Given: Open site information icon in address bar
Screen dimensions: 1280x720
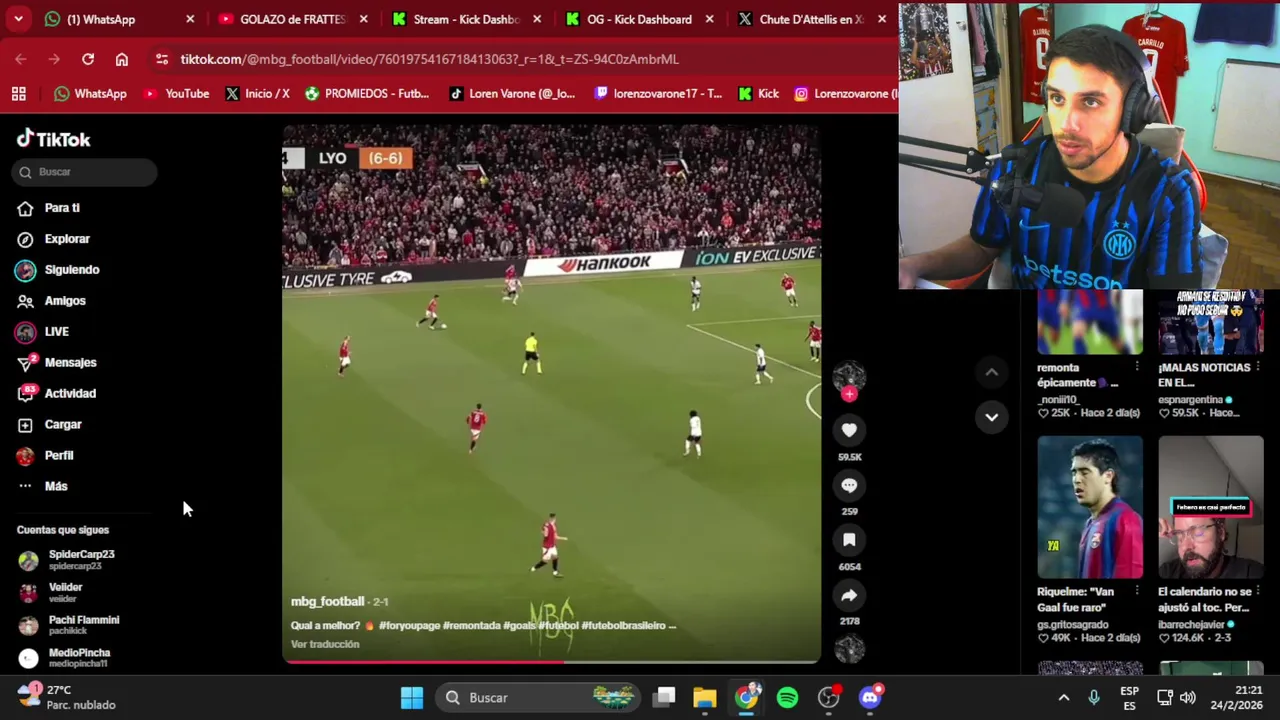Looking at the screenshot, I should click(162, 59).
